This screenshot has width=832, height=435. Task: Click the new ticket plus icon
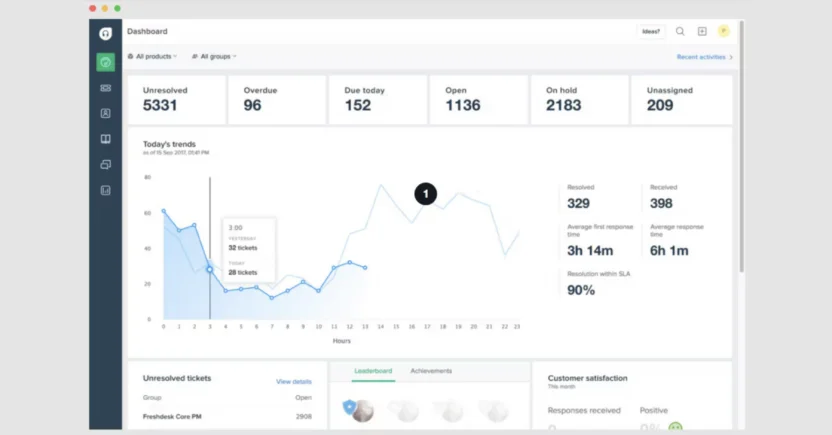[702, 32]
